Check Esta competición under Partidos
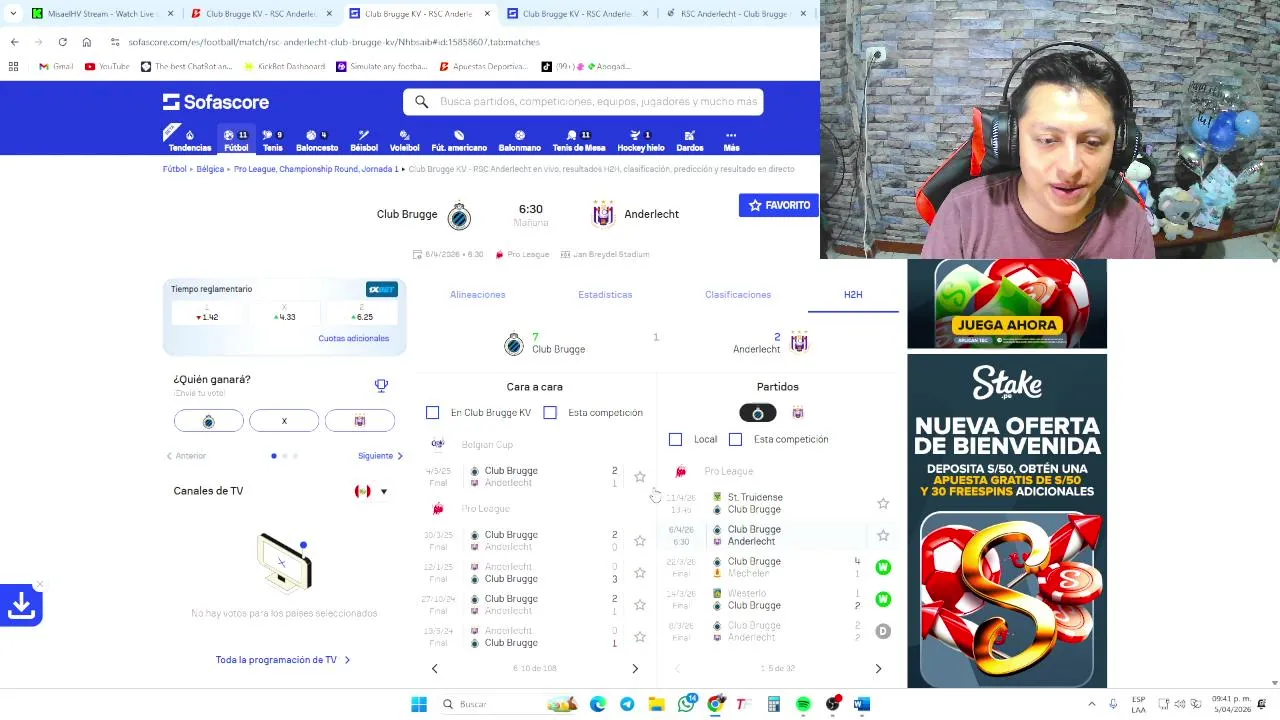The width and height of the screenshot is (1280, 720). 736,439
